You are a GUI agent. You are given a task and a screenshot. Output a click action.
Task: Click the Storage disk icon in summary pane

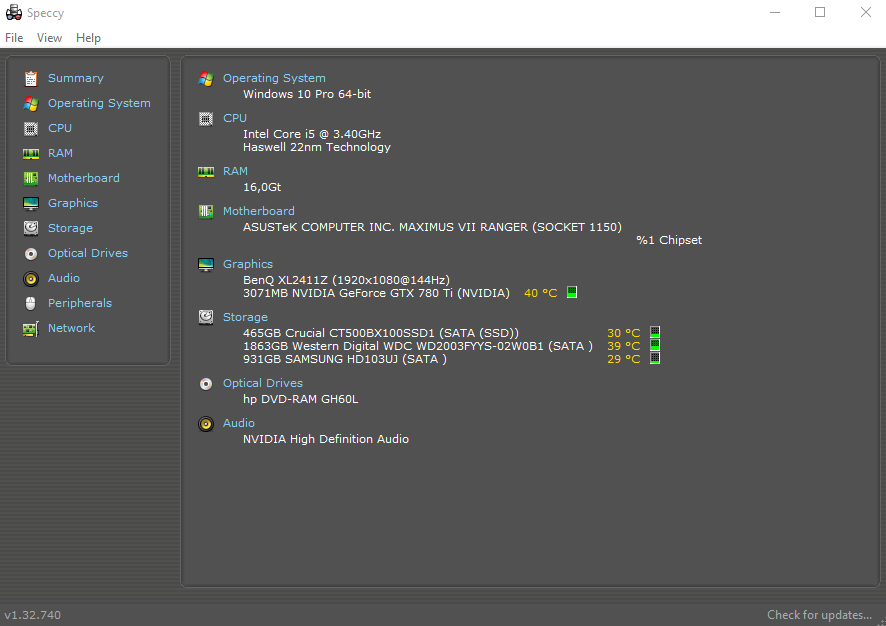tap(206, 317)
